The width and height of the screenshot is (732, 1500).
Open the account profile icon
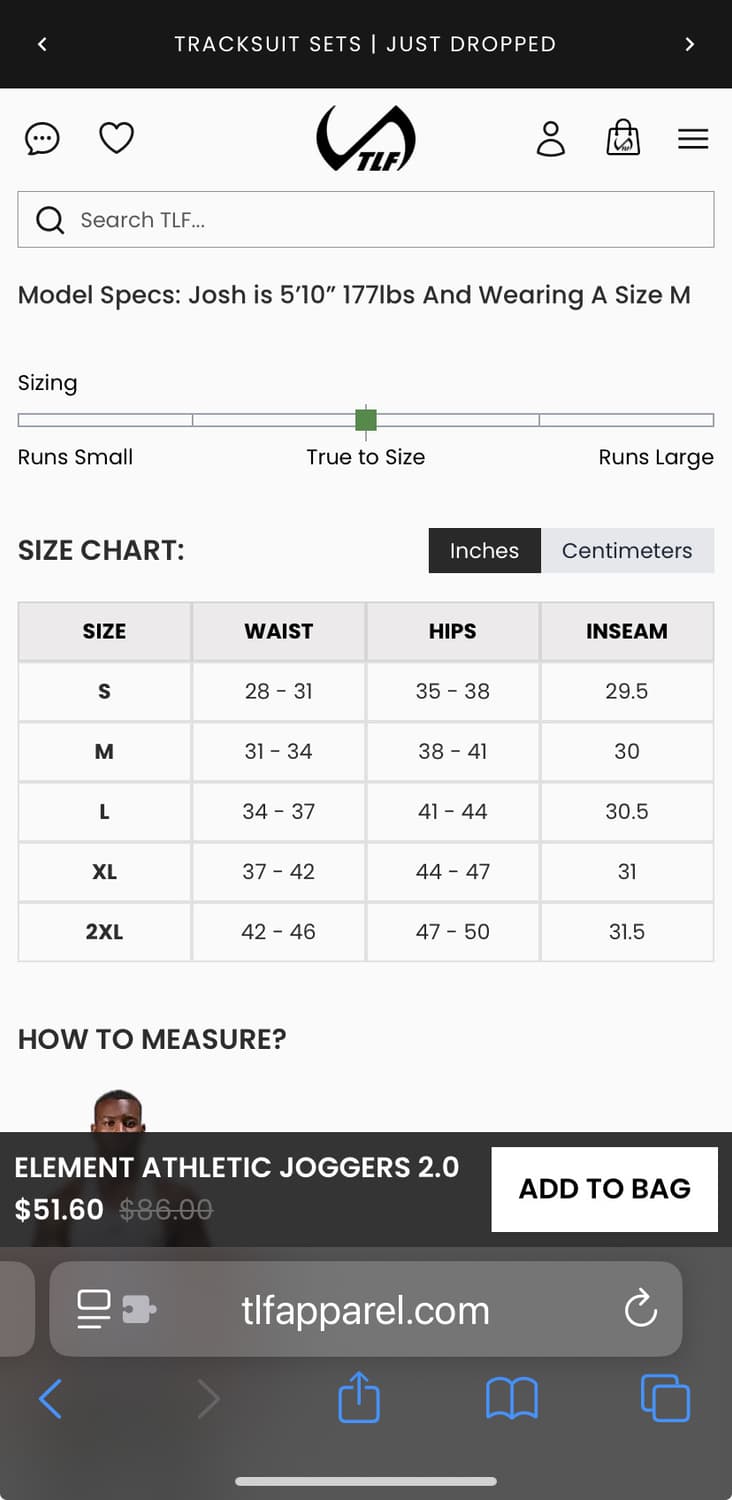[x=551, y=138]
